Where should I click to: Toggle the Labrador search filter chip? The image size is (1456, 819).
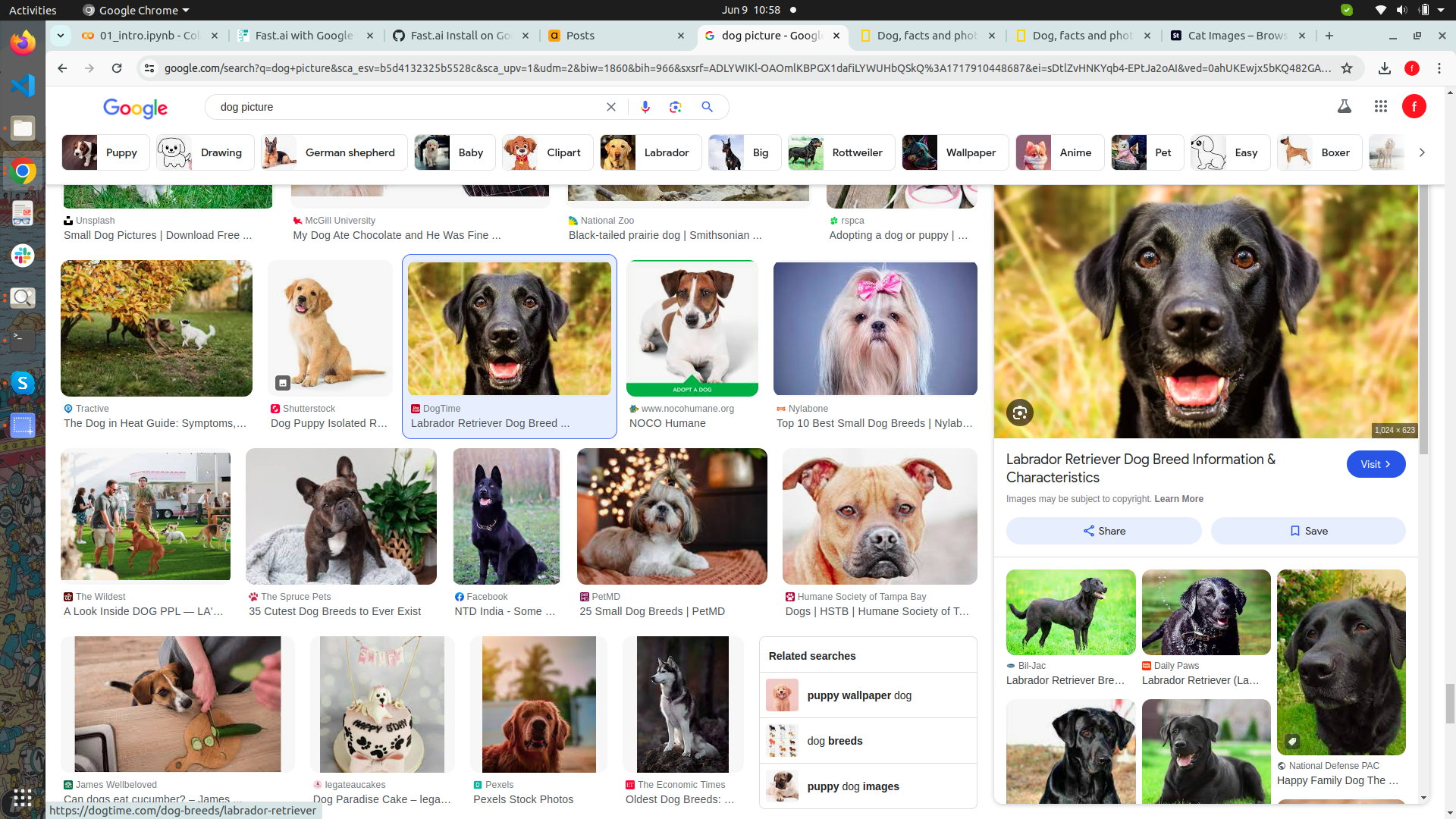650,152
